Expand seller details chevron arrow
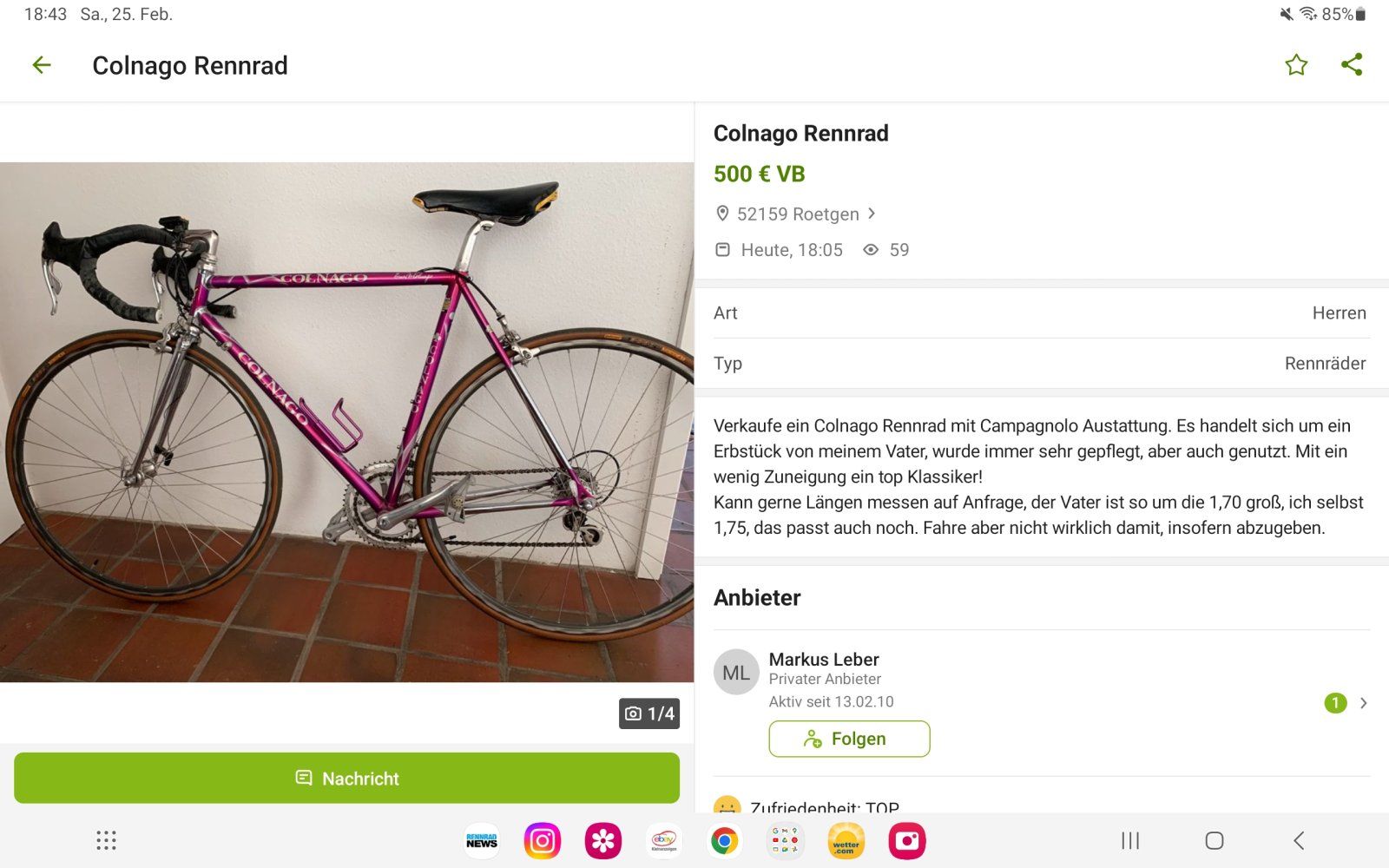Image resolution: width=1389 pixels, height=868 pixels. 1364,703
